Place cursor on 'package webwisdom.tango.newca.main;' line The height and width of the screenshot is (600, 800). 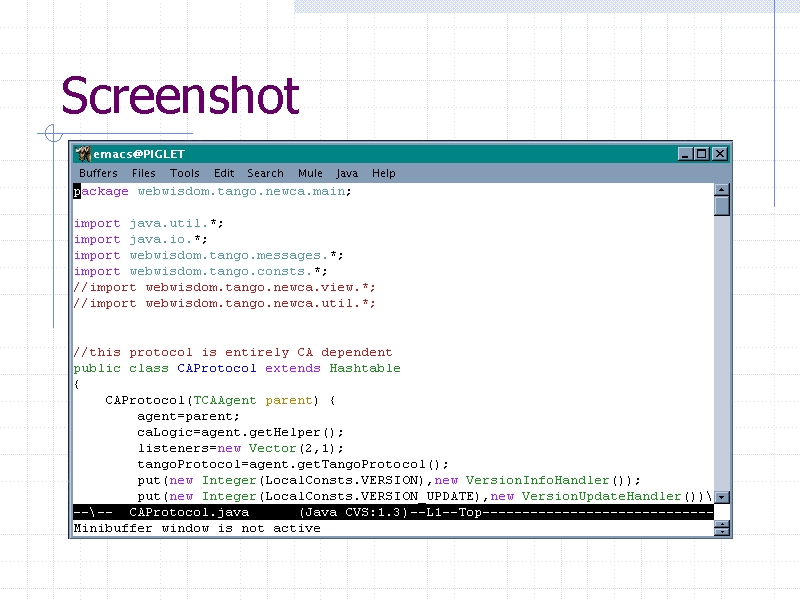212,192
